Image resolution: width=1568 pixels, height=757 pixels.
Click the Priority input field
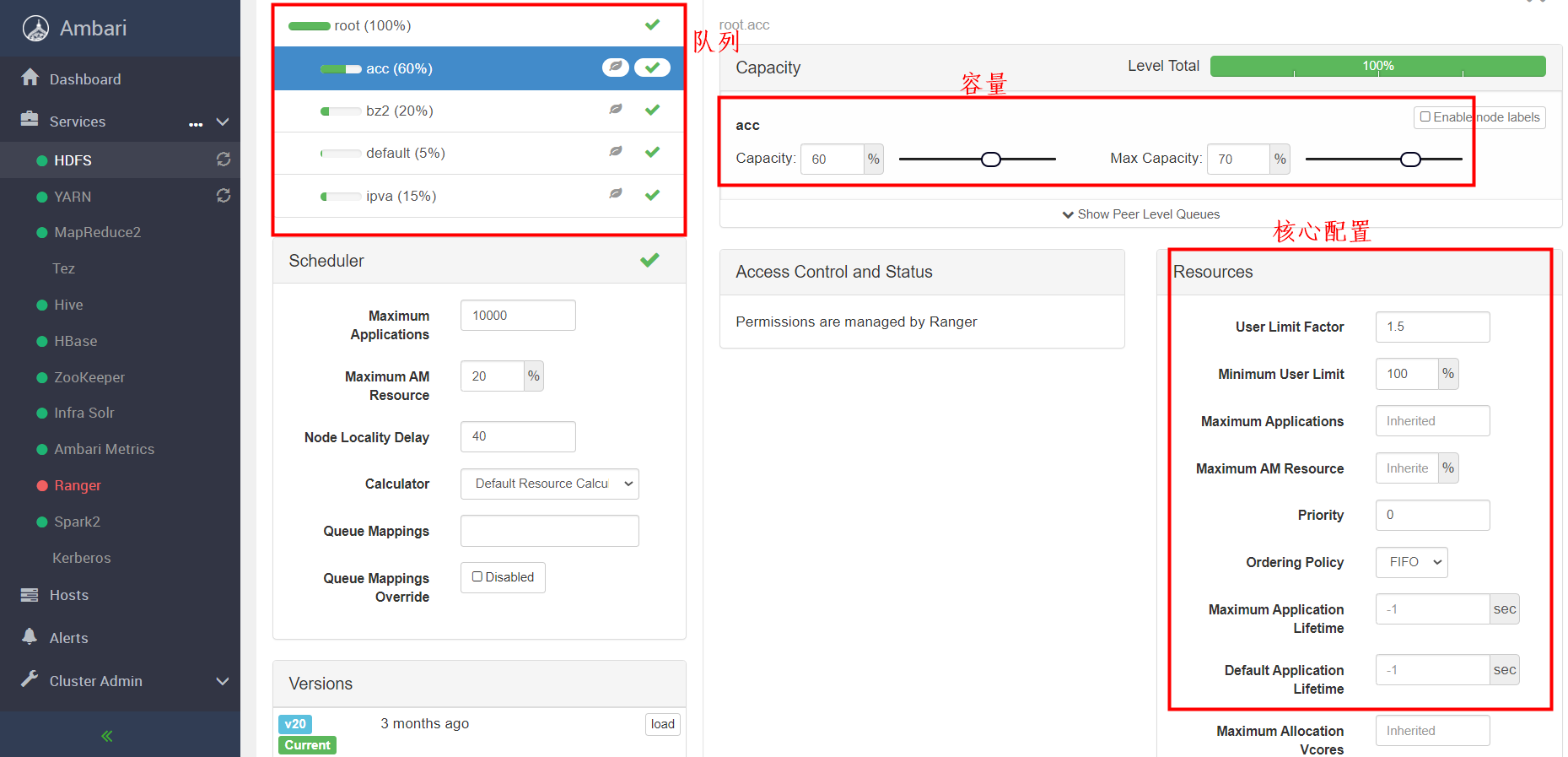[x=1432, y=515]
